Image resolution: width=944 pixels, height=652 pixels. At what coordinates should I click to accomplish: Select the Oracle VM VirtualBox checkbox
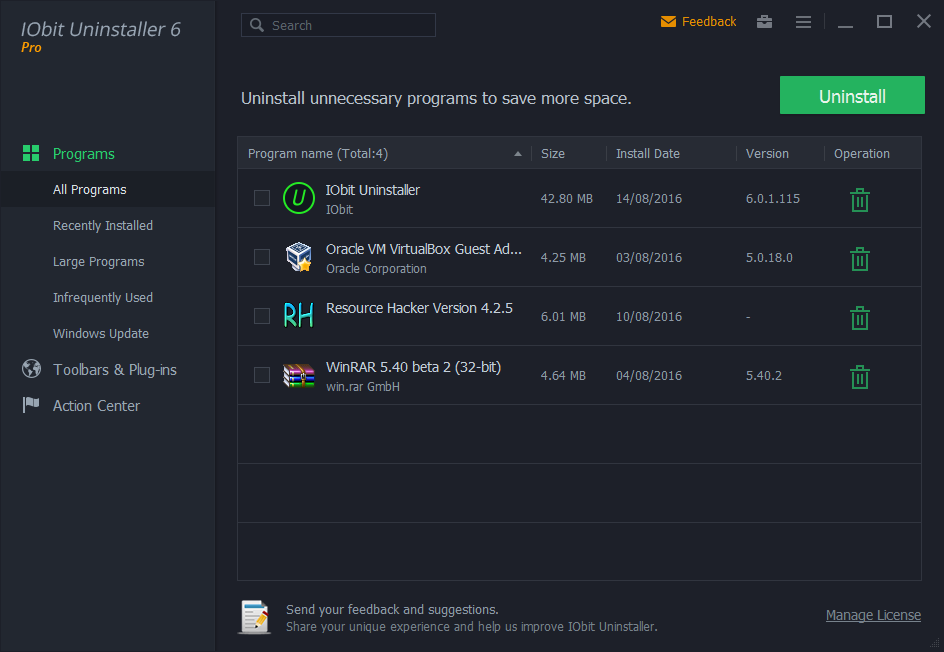click(262, 257)
